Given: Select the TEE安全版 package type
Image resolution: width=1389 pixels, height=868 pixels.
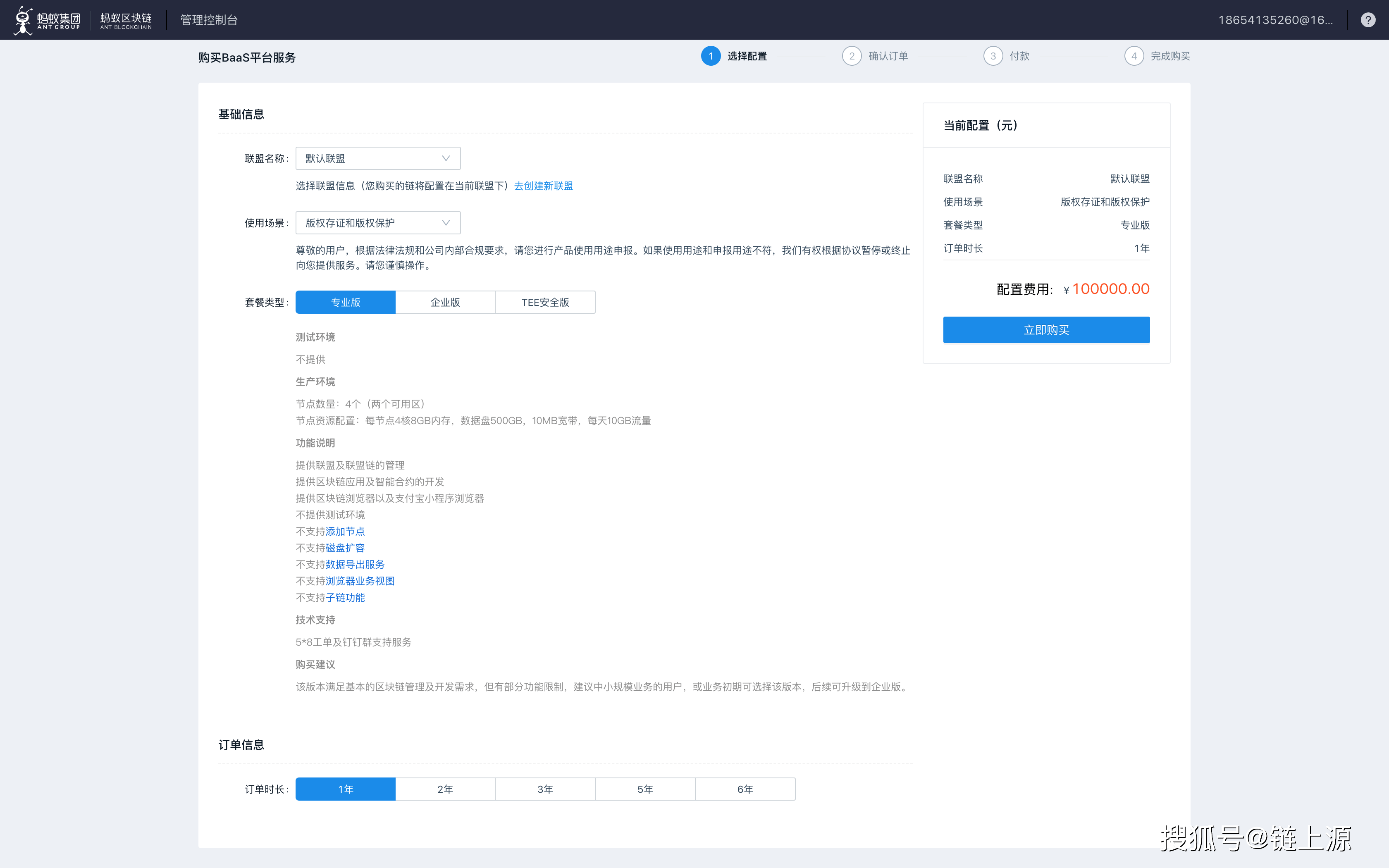Looking at the screenshot, I should point(545,303).
